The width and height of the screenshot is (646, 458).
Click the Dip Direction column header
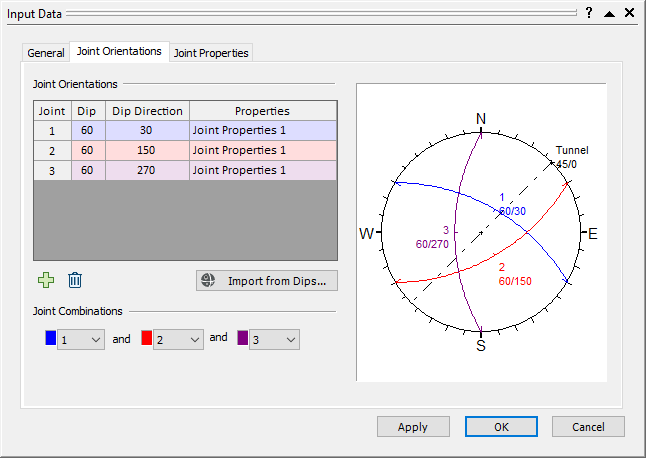click(x=147, y=111)
